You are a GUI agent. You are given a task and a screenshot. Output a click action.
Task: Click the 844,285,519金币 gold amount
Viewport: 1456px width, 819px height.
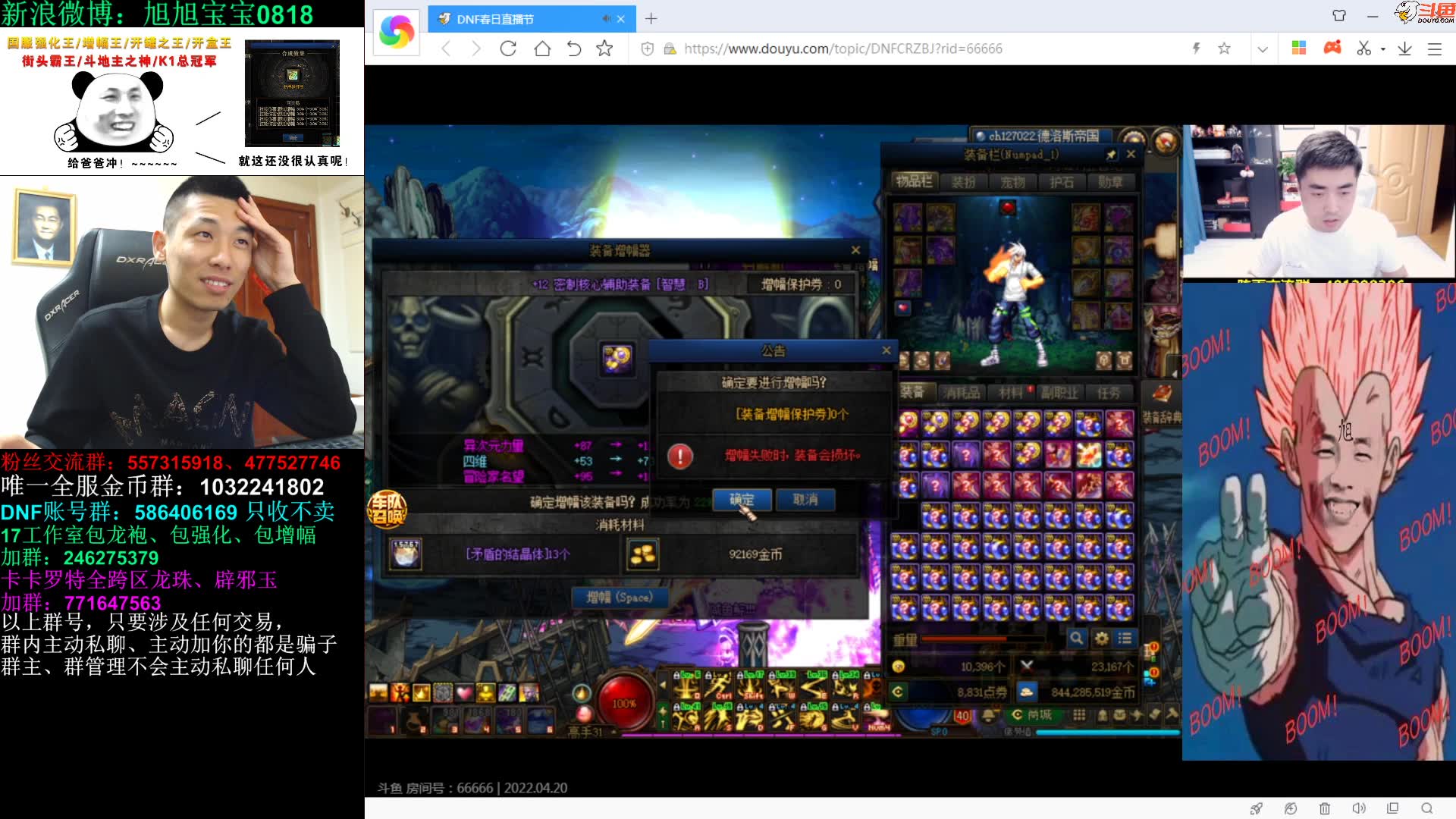1093,692
